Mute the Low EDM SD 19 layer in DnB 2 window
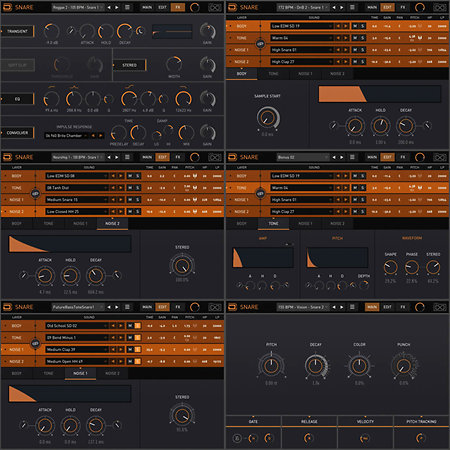450x450 pixels. pyautogui.click(x=355, y=26)
